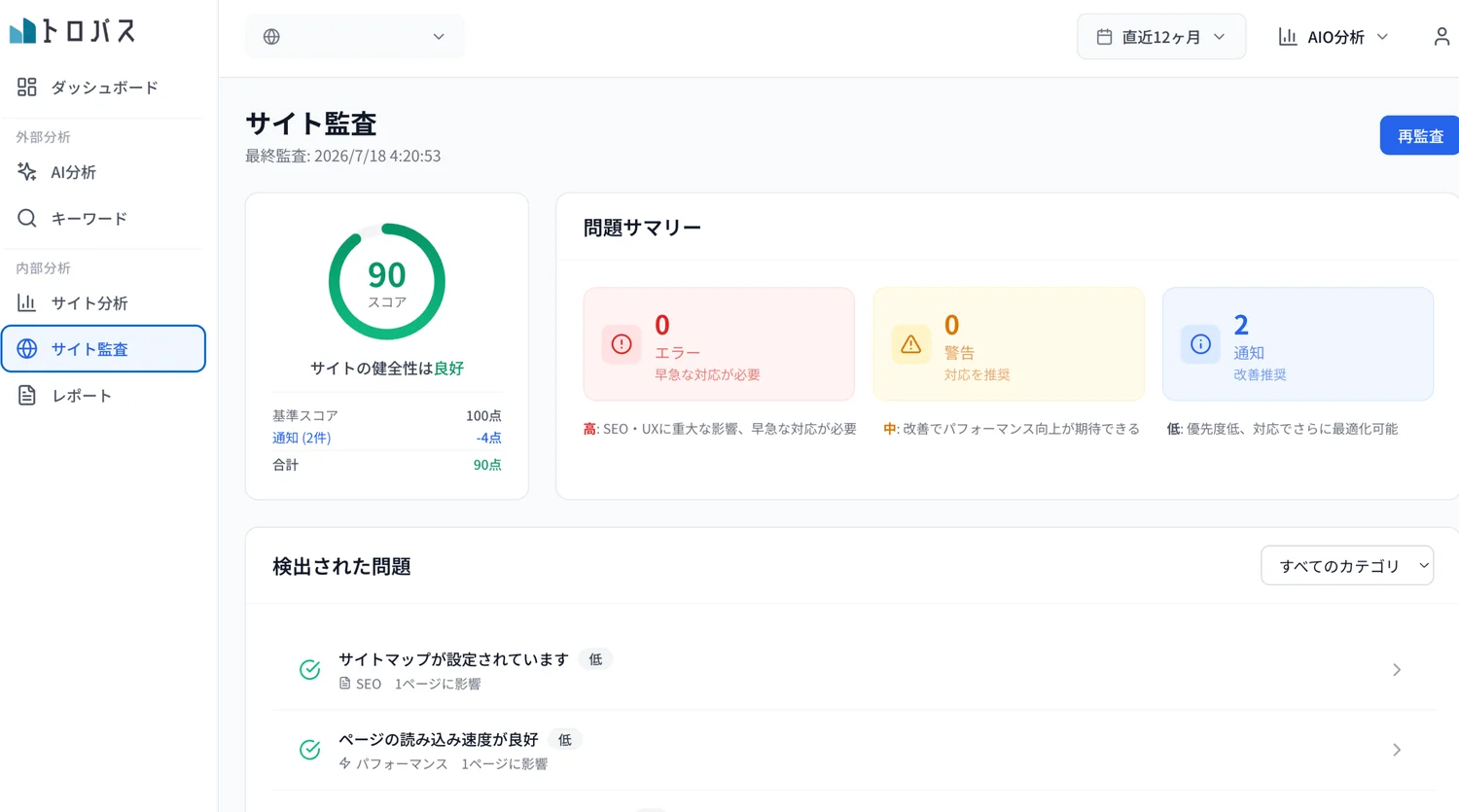The height and width of the screenshot is (812, 1459).
Task: Click the サイト分析 bar chart icon
Action: (27, 302)
